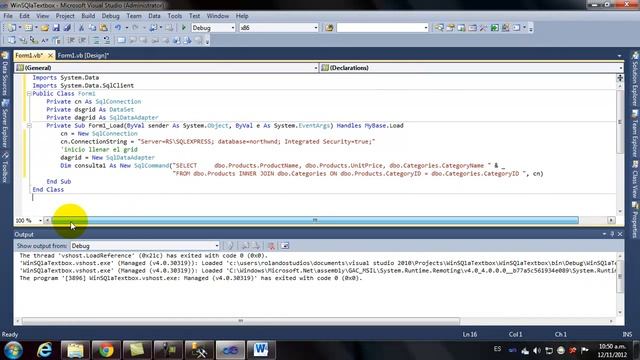Click the New Project toolbar icon

click(11, 28)
